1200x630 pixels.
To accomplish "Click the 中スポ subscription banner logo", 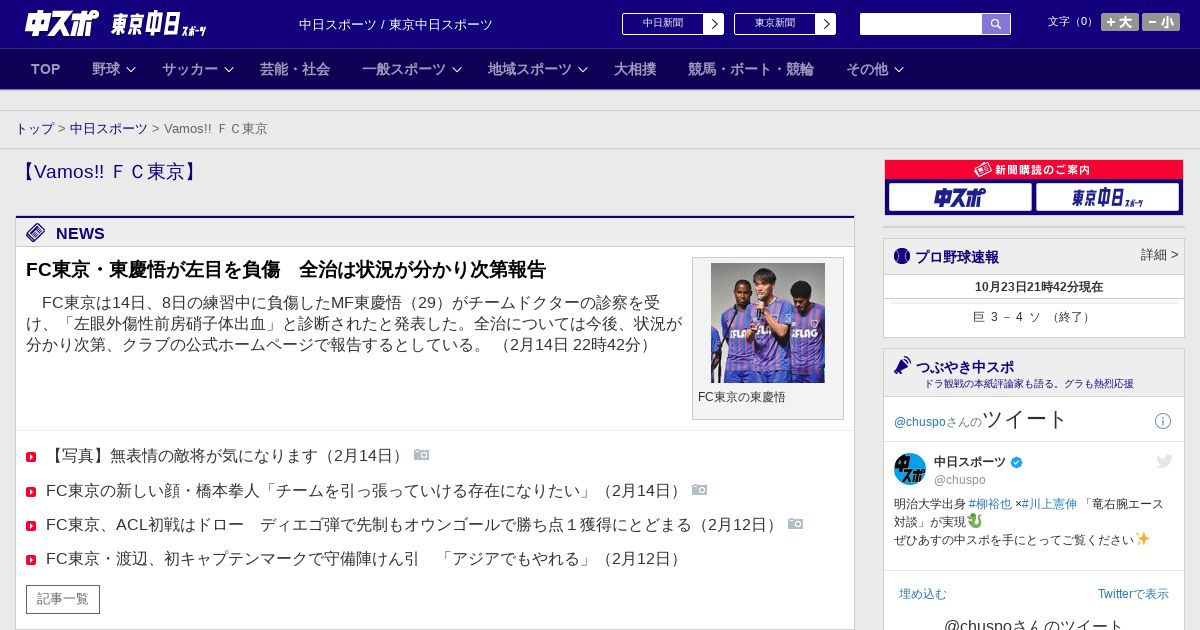I will pos(960,197).
